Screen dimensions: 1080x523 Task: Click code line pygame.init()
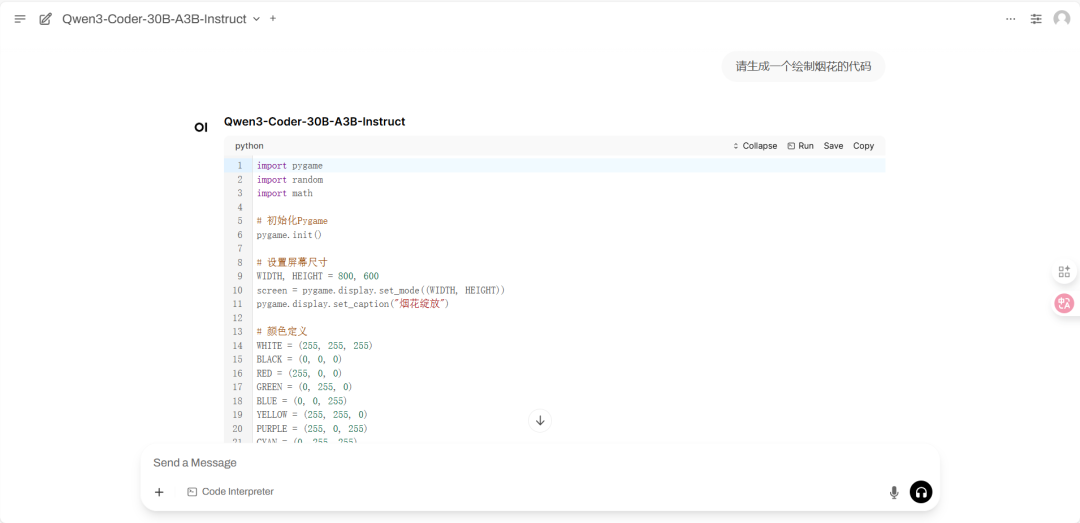tap(289, 235)
